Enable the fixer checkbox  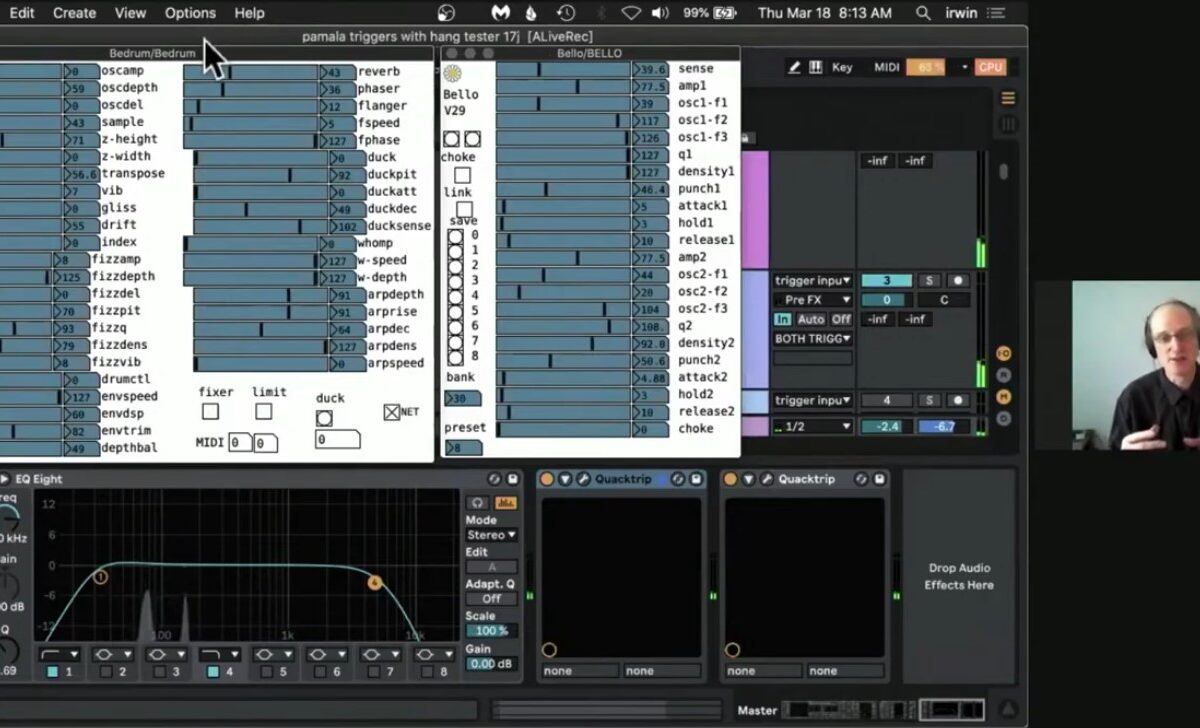pos(210,411)
